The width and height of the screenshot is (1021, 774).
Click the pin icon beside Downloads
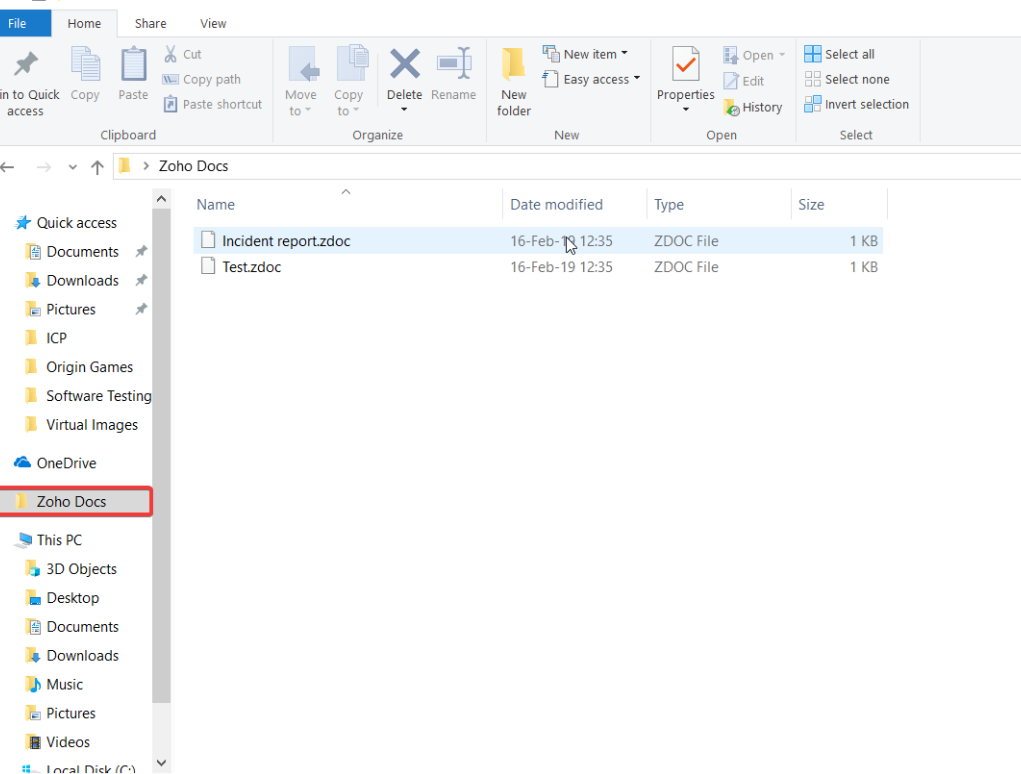pyautogui.click(x=141, y=281)
